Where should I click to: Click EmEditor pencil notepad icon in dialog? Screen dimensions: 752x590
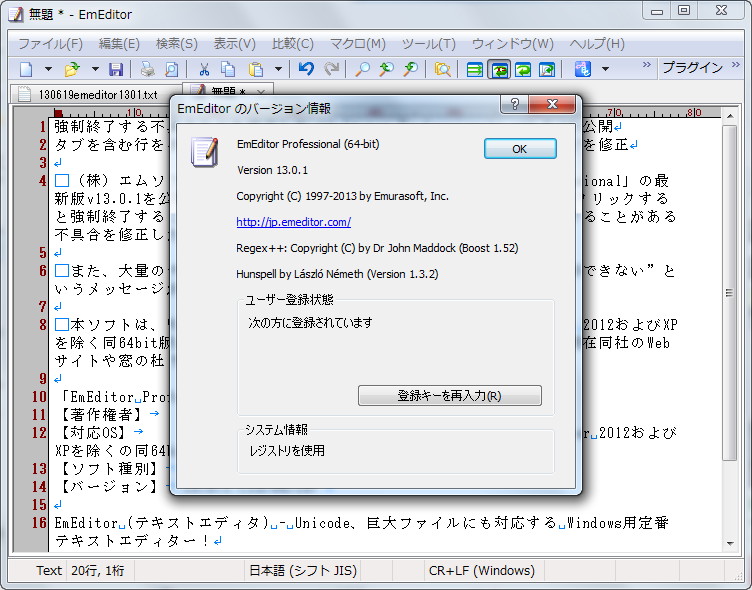pos(205,152)
